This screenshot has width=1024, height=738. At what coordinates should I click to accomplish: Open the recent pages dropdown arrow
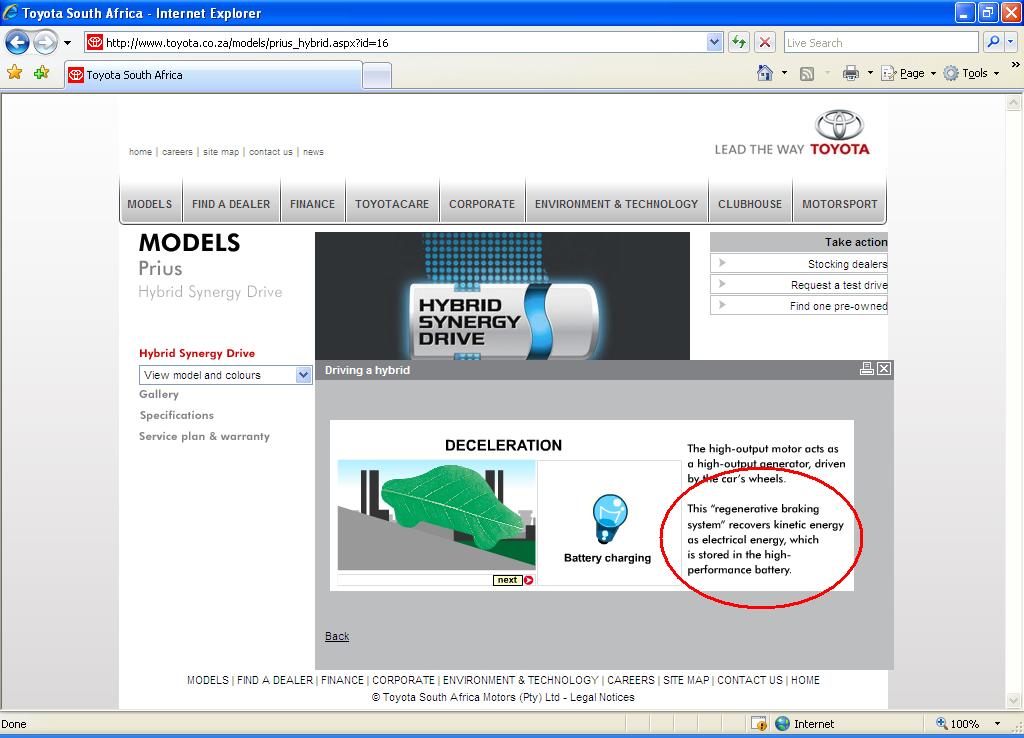[67, 43]
